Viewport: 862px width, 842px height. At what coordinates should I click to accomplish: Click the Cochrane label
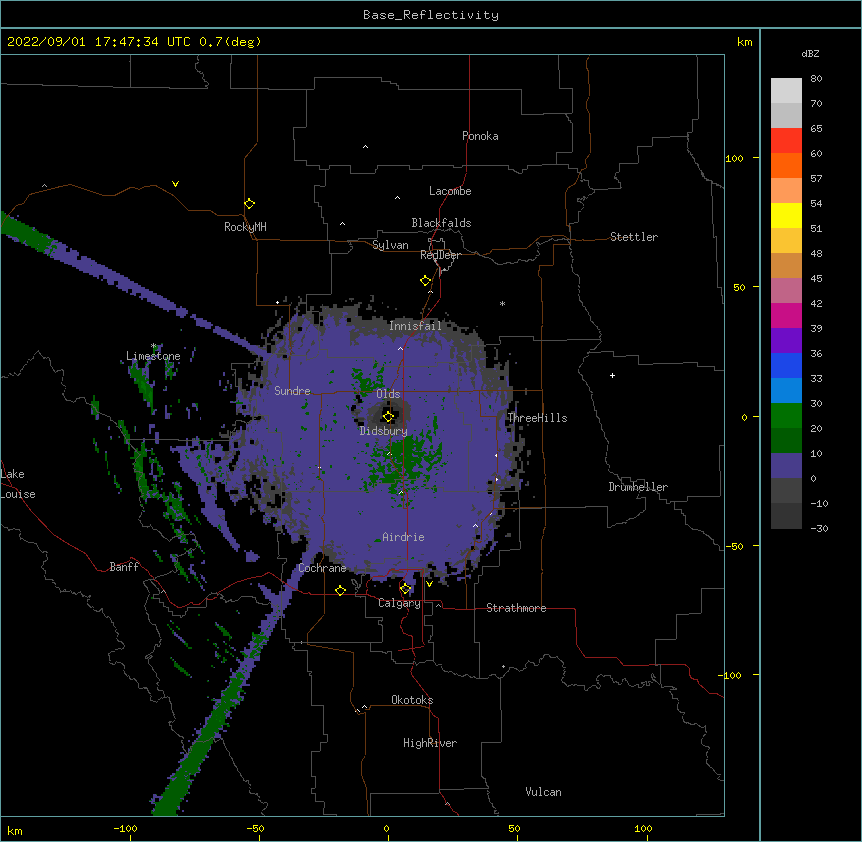tap(322, 568)
